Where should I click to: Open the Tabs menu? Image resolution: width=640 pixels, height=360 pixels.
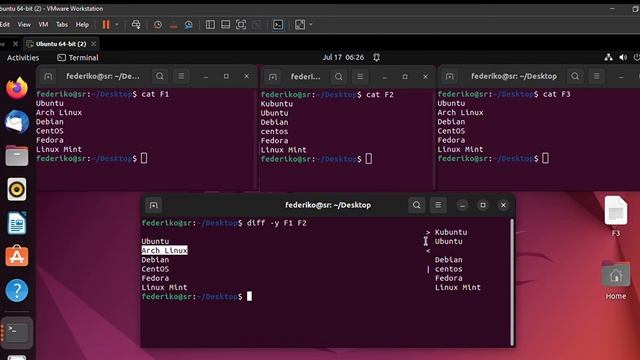tap(62, 25)
